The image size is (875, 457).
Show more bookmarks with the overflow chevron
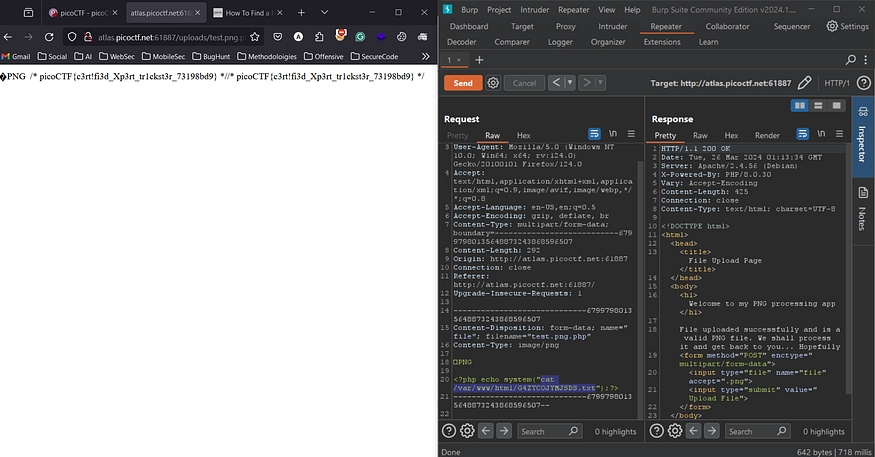pyautogui.click(x=424, y=58)
